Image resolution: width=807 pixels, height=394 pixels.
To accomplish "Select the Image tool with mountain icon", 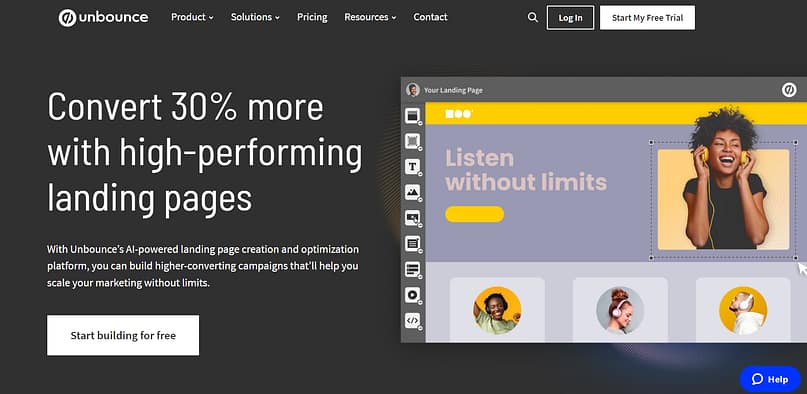I will pyautogui.click(x=412, y=192).
